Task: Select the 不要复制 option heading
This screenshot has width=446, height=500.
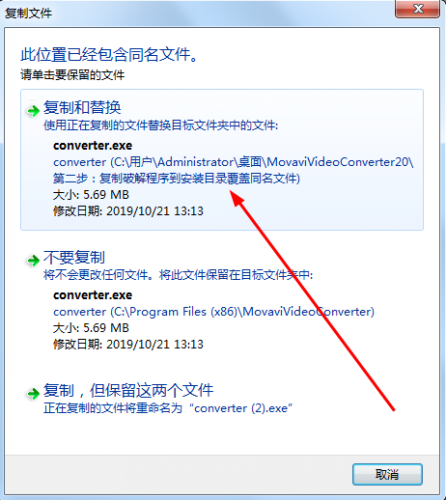Action: pos(74,258)
